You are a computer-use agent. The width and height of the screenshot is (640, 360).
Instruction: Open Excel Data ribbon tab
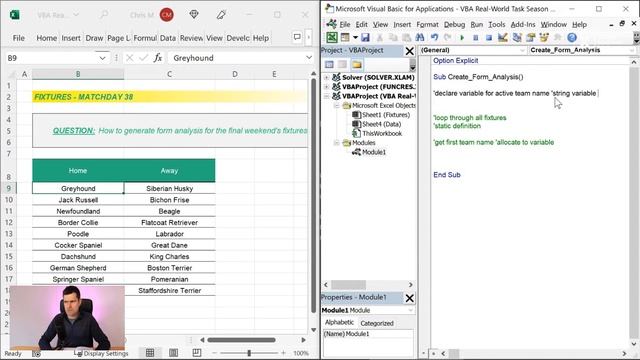[168, 38]
